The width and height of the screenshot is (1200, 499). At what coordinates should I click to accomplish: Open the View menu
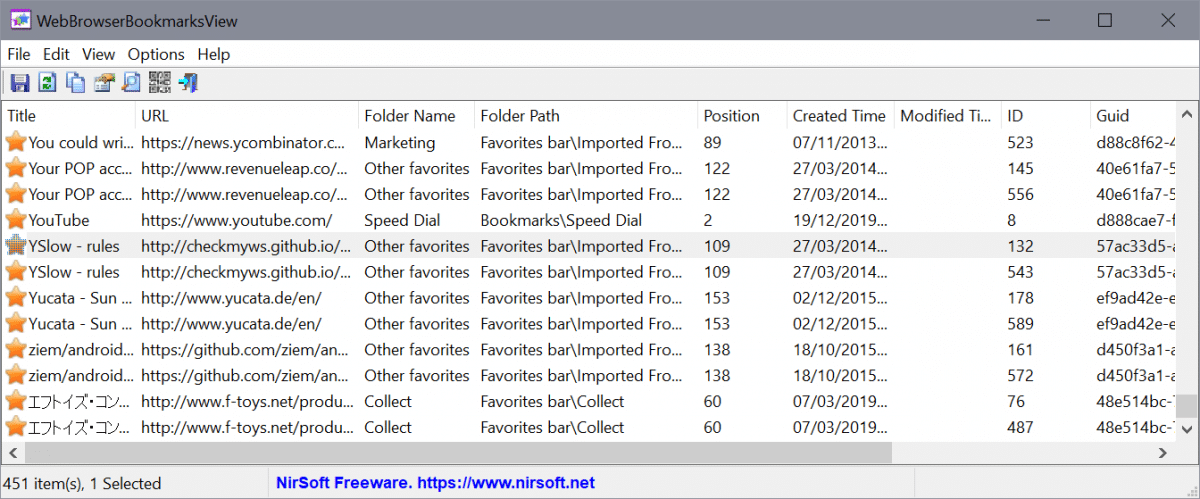[98, 54]
